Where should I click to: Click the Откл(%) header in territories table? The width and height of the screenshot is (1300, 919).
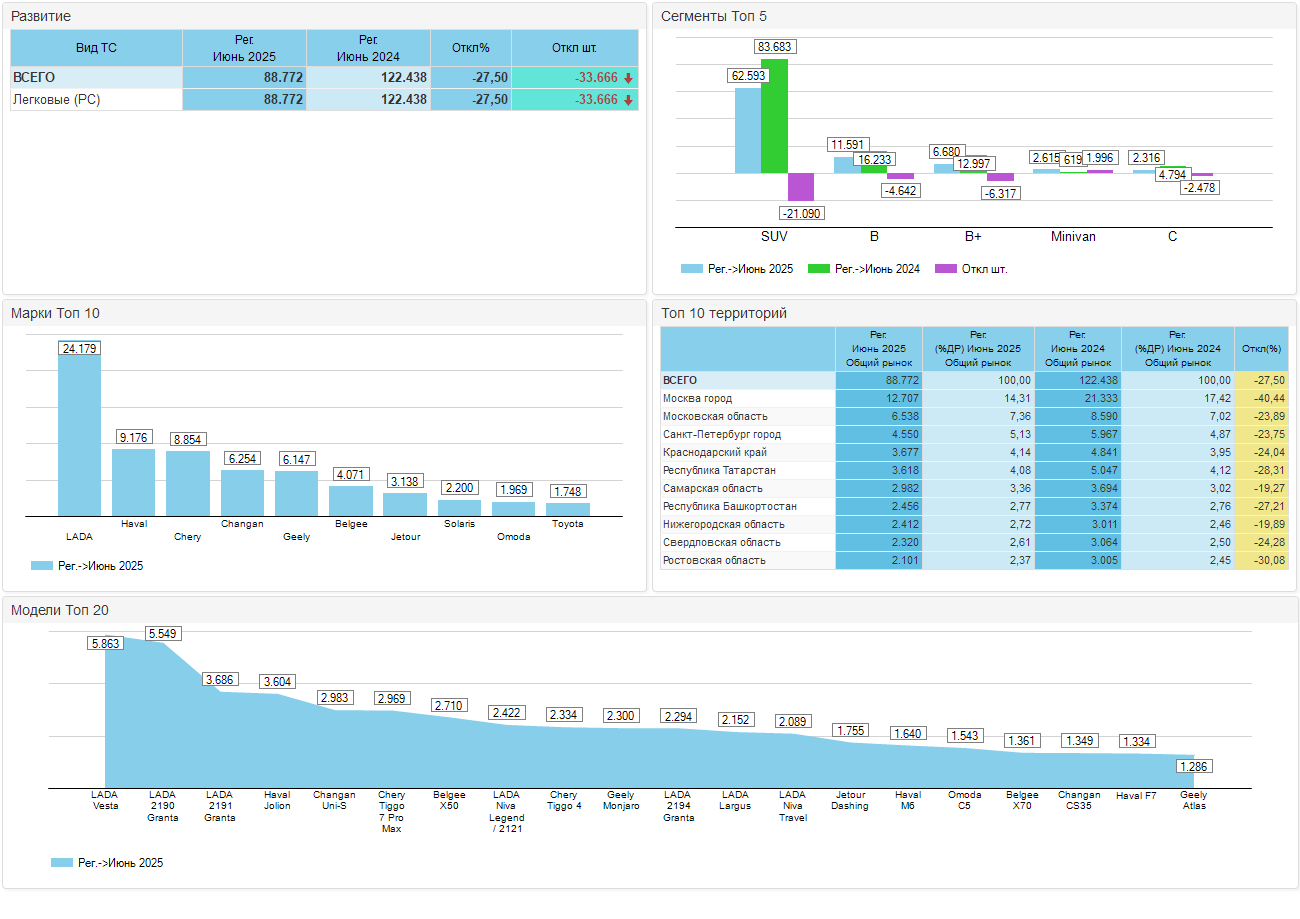(1261, 349)
